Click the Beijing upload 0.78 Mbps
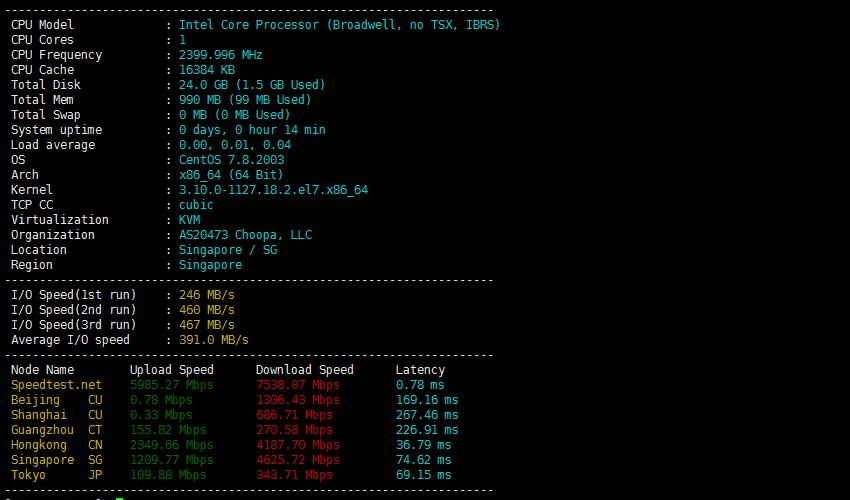Image resolution: width=850 pixels, height=500 pixels. [161, 400]
